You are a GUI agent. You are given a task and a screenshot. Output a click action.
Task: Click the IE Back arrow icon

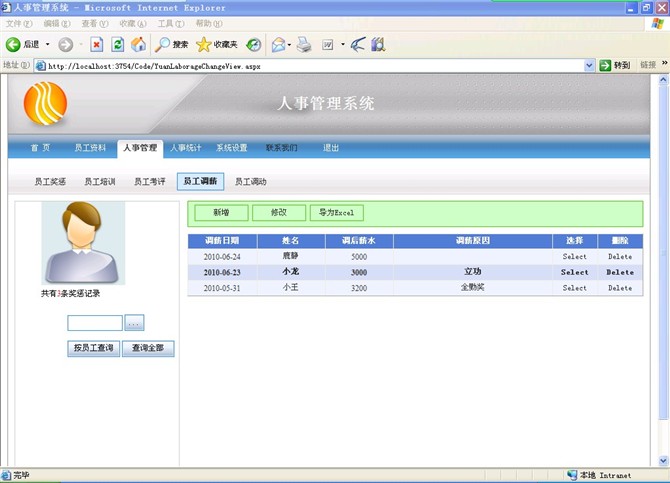coord(13,44)
